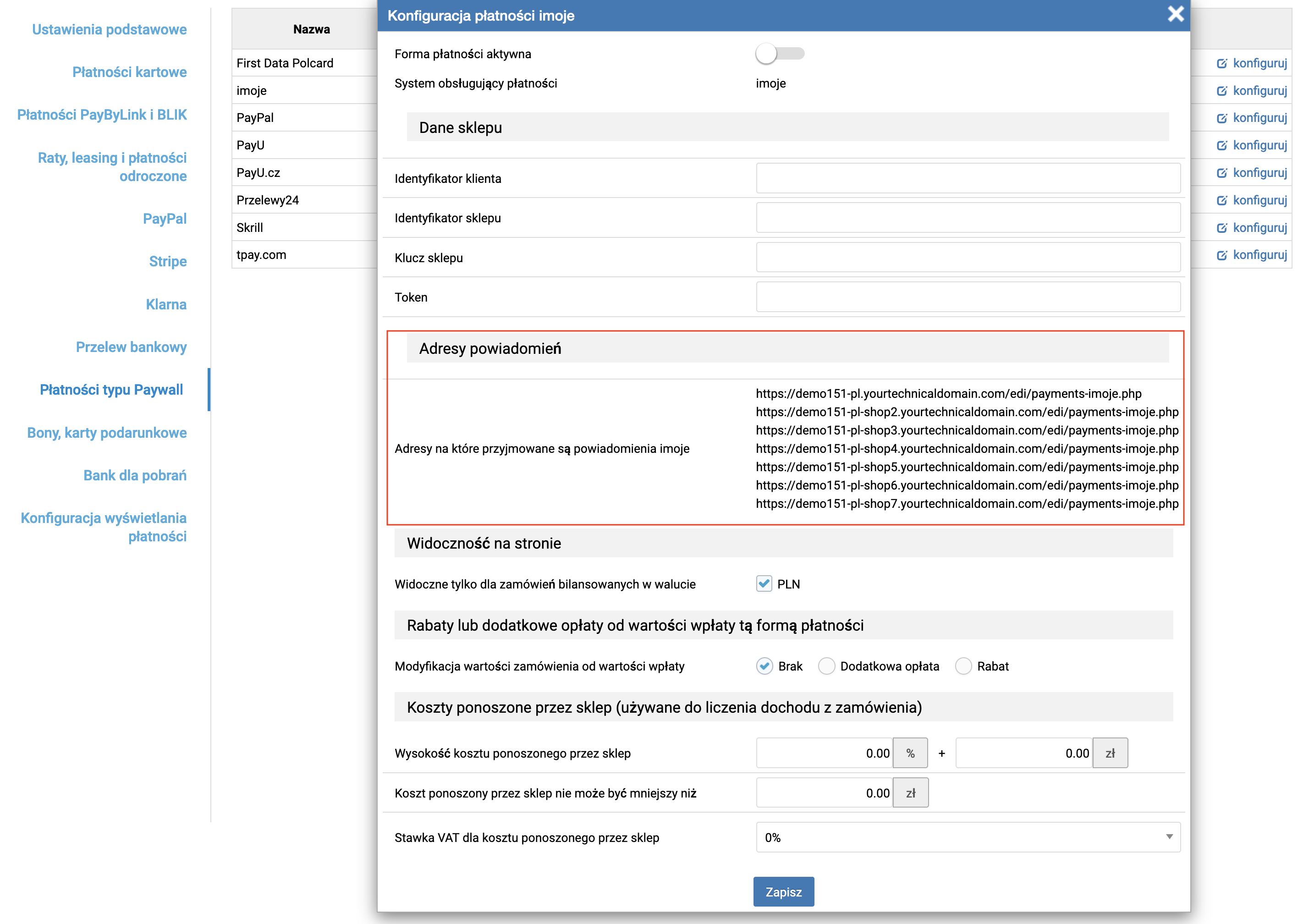Click the konfiguruj icon for PayU row
1298x924 pixels.
tap(1221, 145)
